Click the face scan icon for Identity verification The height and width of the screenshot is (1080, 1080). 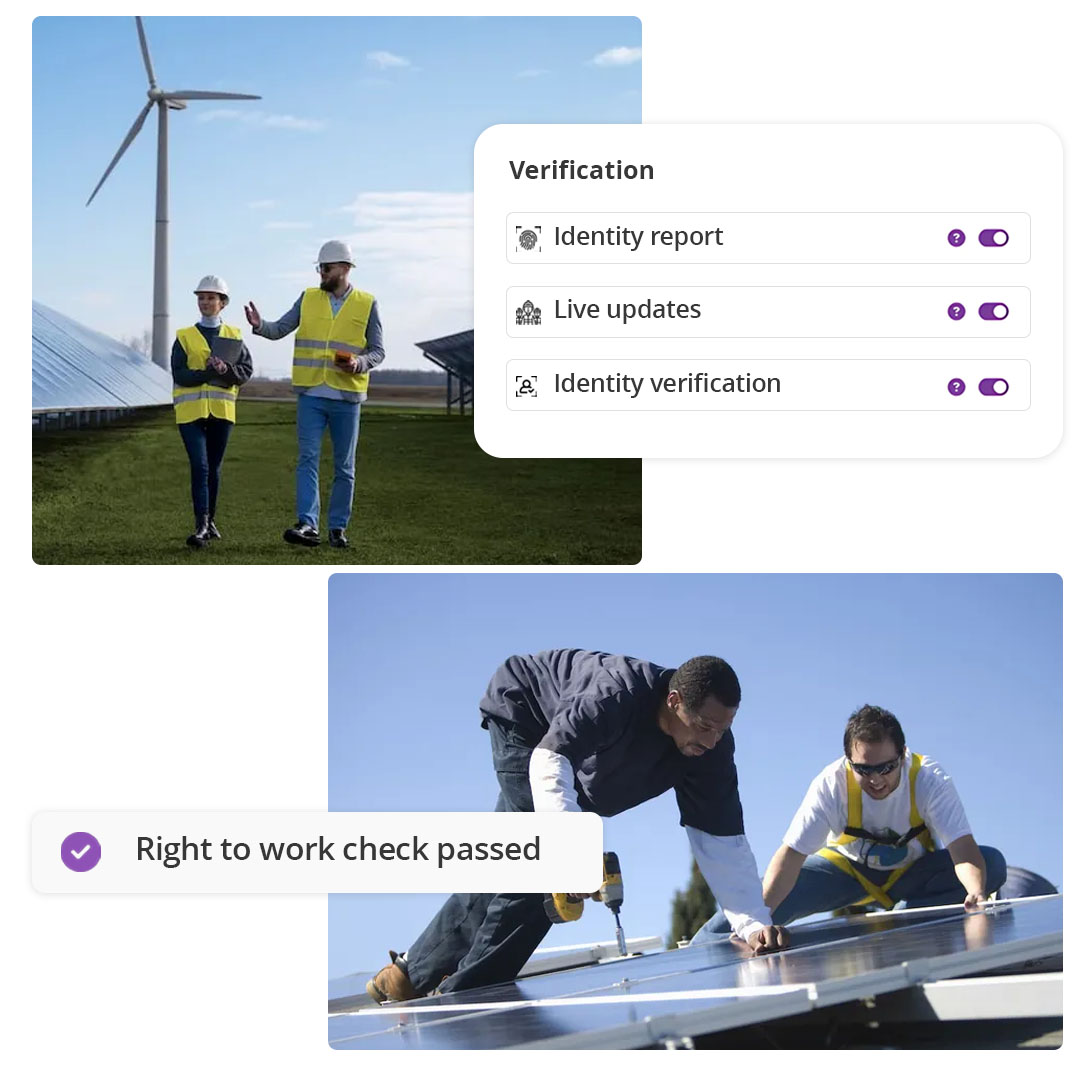526,386
